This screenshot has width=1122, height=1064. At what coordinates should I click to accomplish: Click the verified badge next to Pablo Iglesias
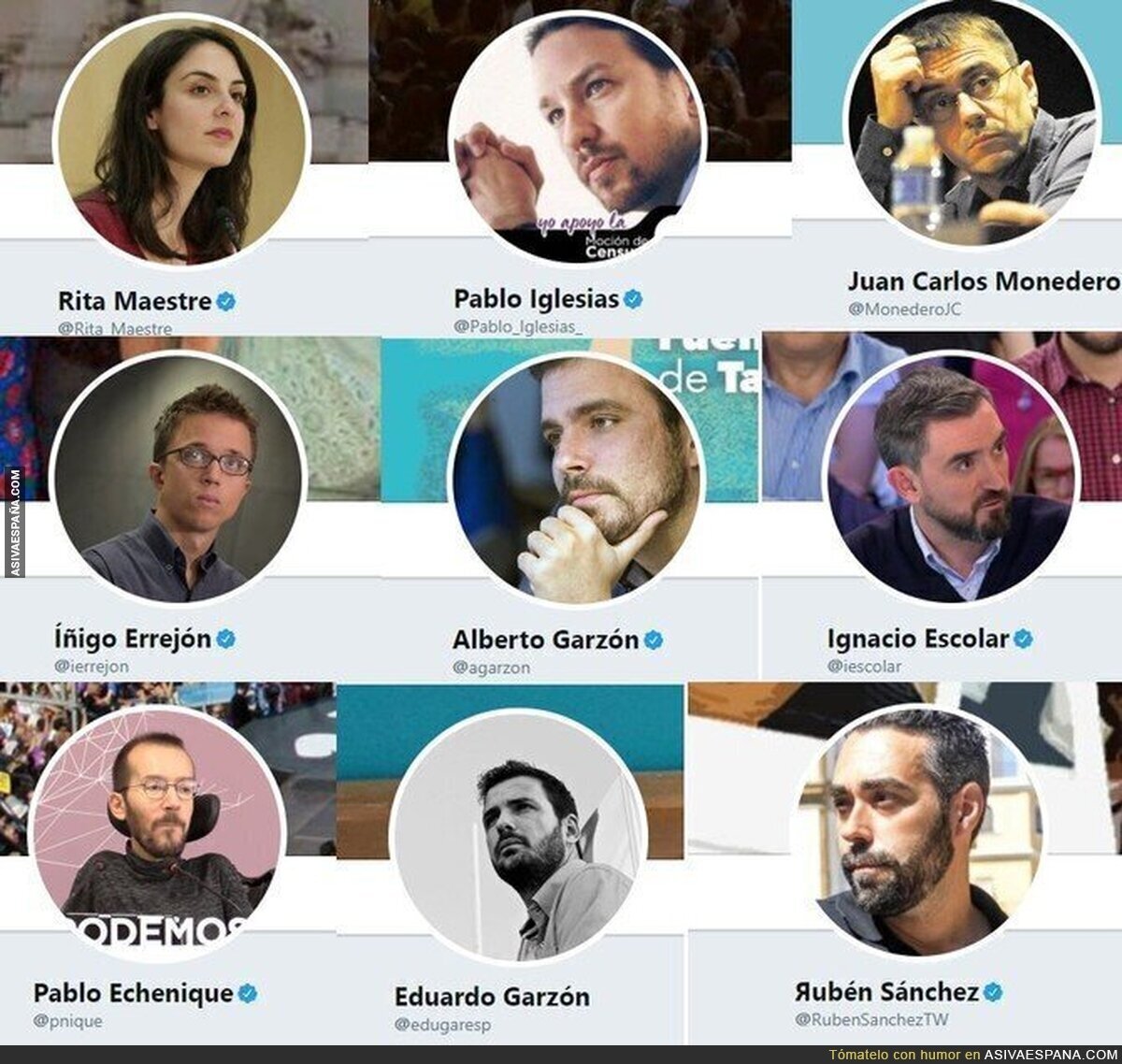coord(633,299)
